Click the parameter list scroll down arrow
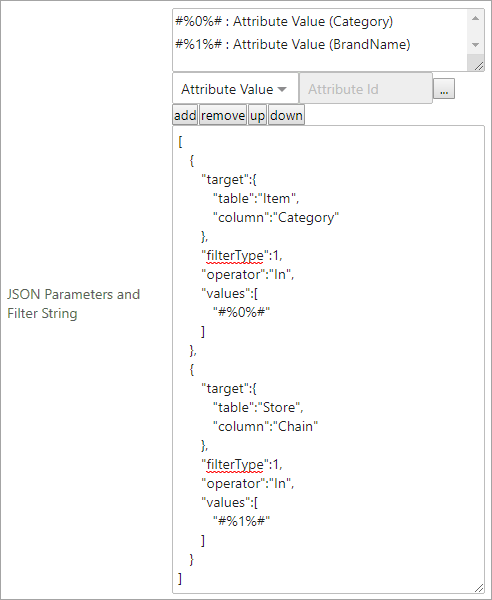Screen dimensions: 492x600 476,45
